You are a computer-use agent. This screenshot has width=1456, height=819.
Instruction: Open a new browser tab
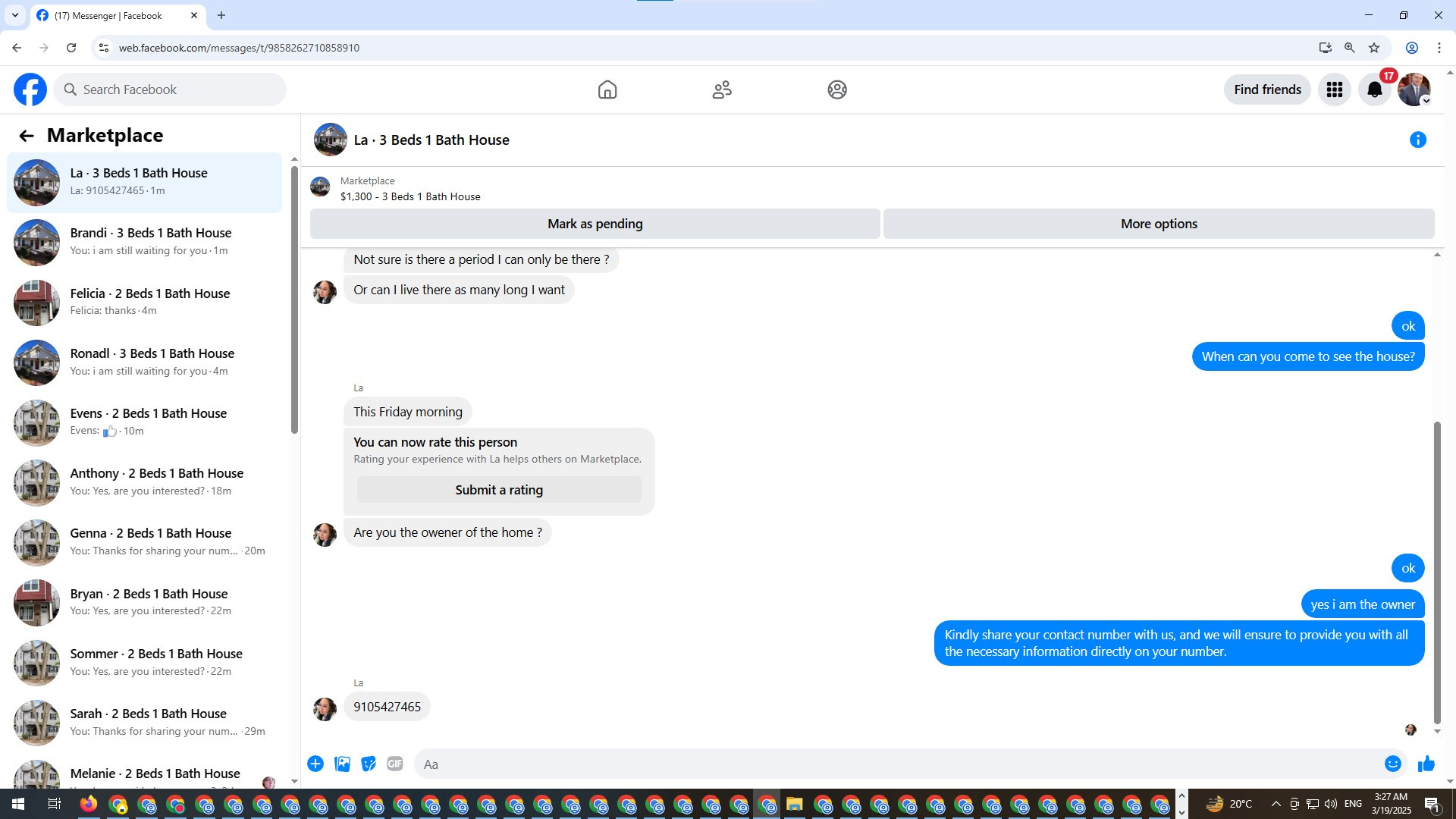pos(221,15)
